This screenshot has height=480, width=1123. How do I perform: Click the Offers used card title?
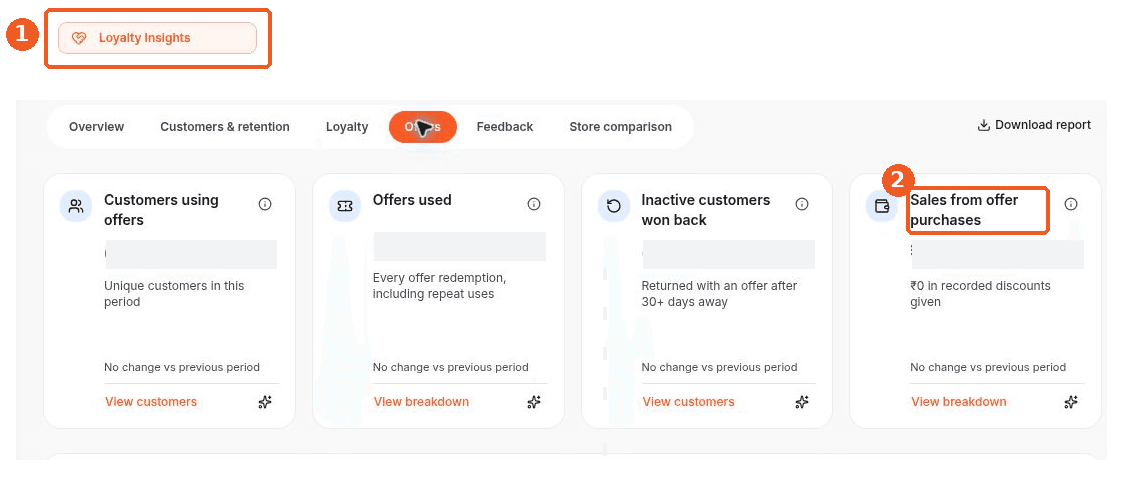pos(412,200)
